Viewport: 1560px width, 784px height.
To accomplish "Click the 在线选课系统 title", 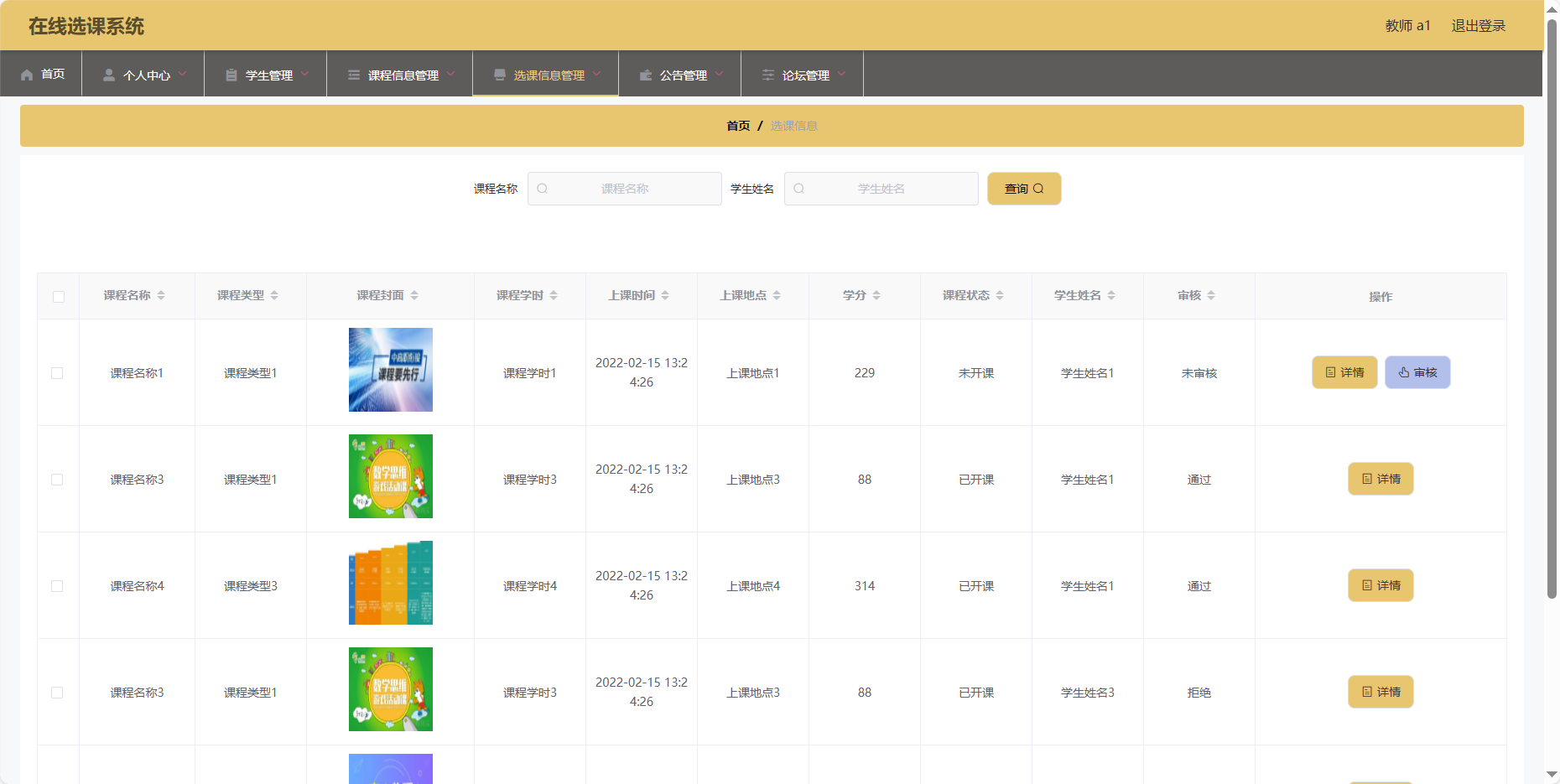I will (86, 26).
